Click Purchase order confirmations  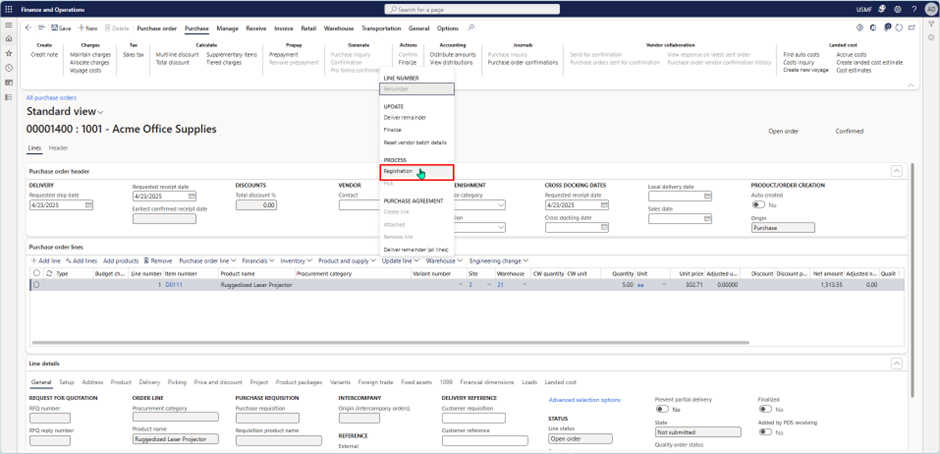coord(523,62)
